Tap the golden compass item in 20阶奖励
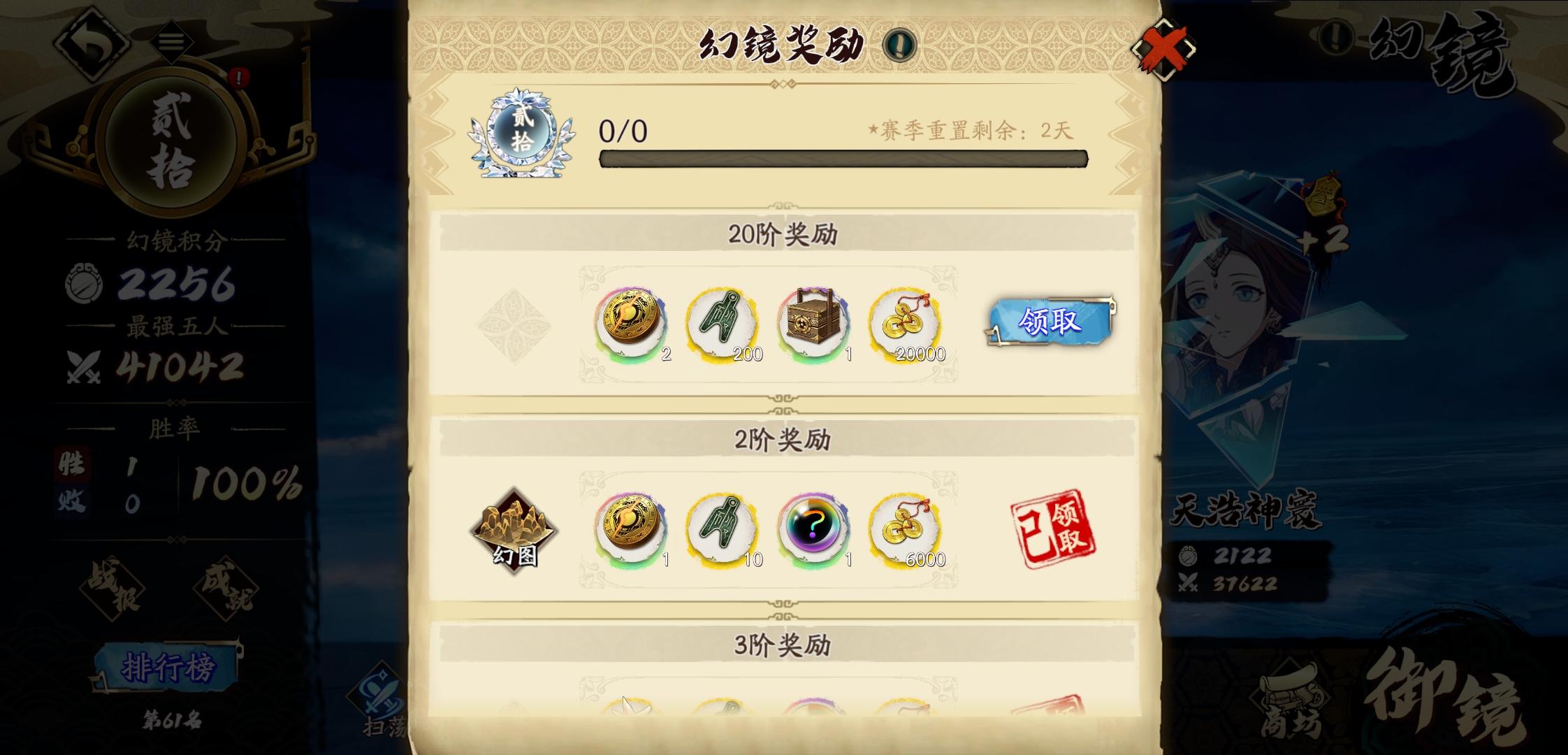1568x755 pixels. 631,322
